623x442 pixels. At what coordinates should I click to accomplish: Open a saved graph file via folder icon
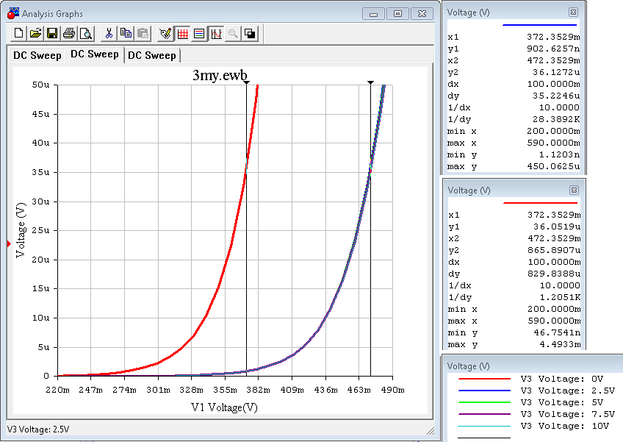[x=36, y=34]
